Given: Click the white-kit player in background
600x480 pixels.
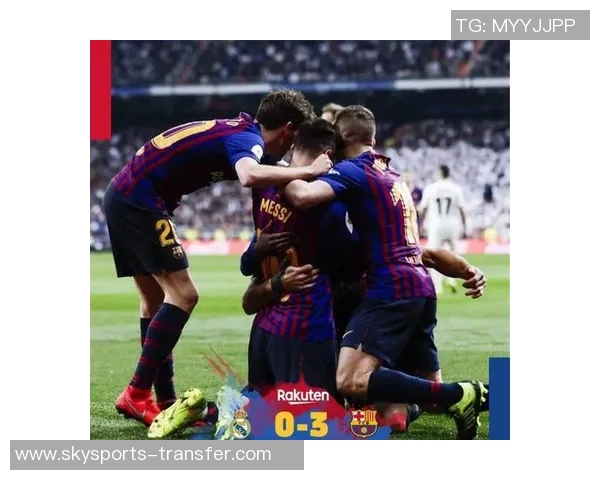Looking at the screenshot, I should click(x=444, y=226).
